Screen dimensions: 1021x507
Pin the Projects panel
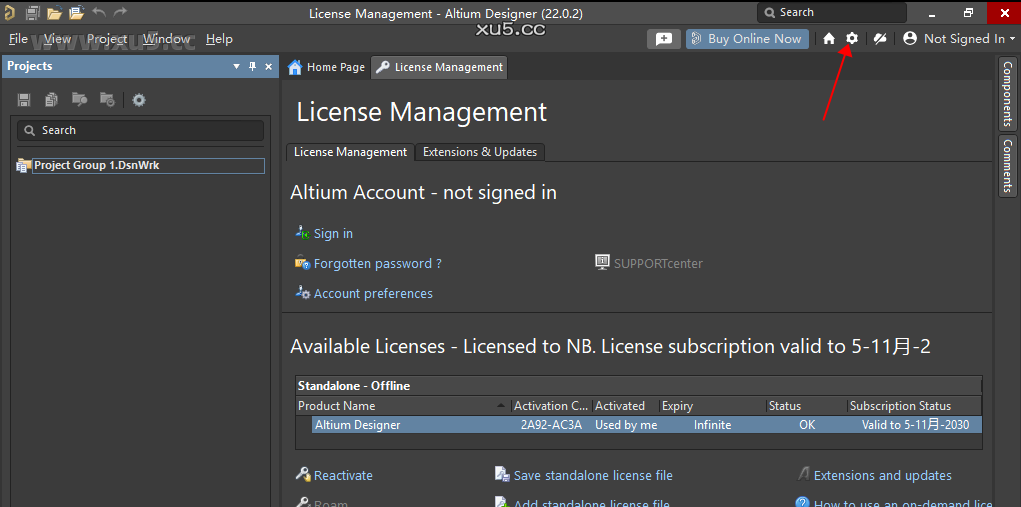[253, 66]
